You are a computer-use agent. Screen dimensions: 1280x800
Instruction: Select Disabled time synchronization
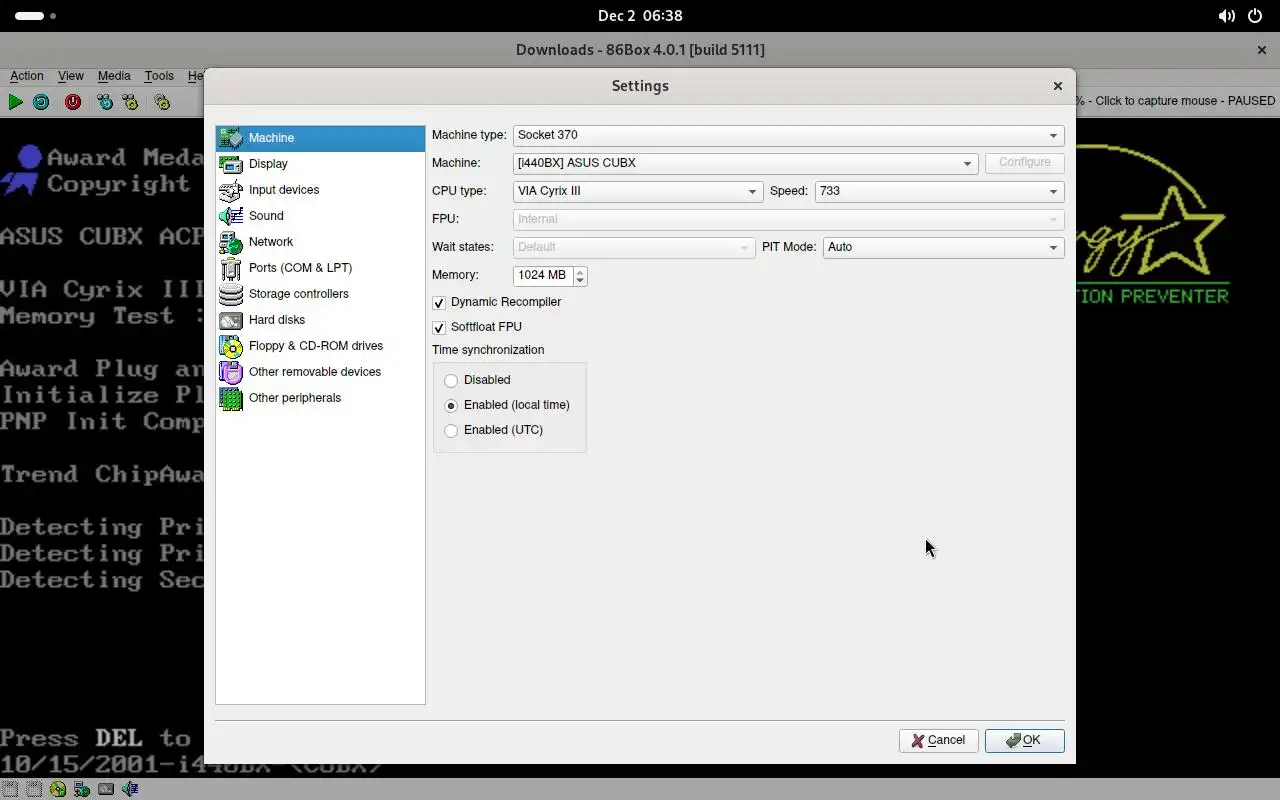451,380
